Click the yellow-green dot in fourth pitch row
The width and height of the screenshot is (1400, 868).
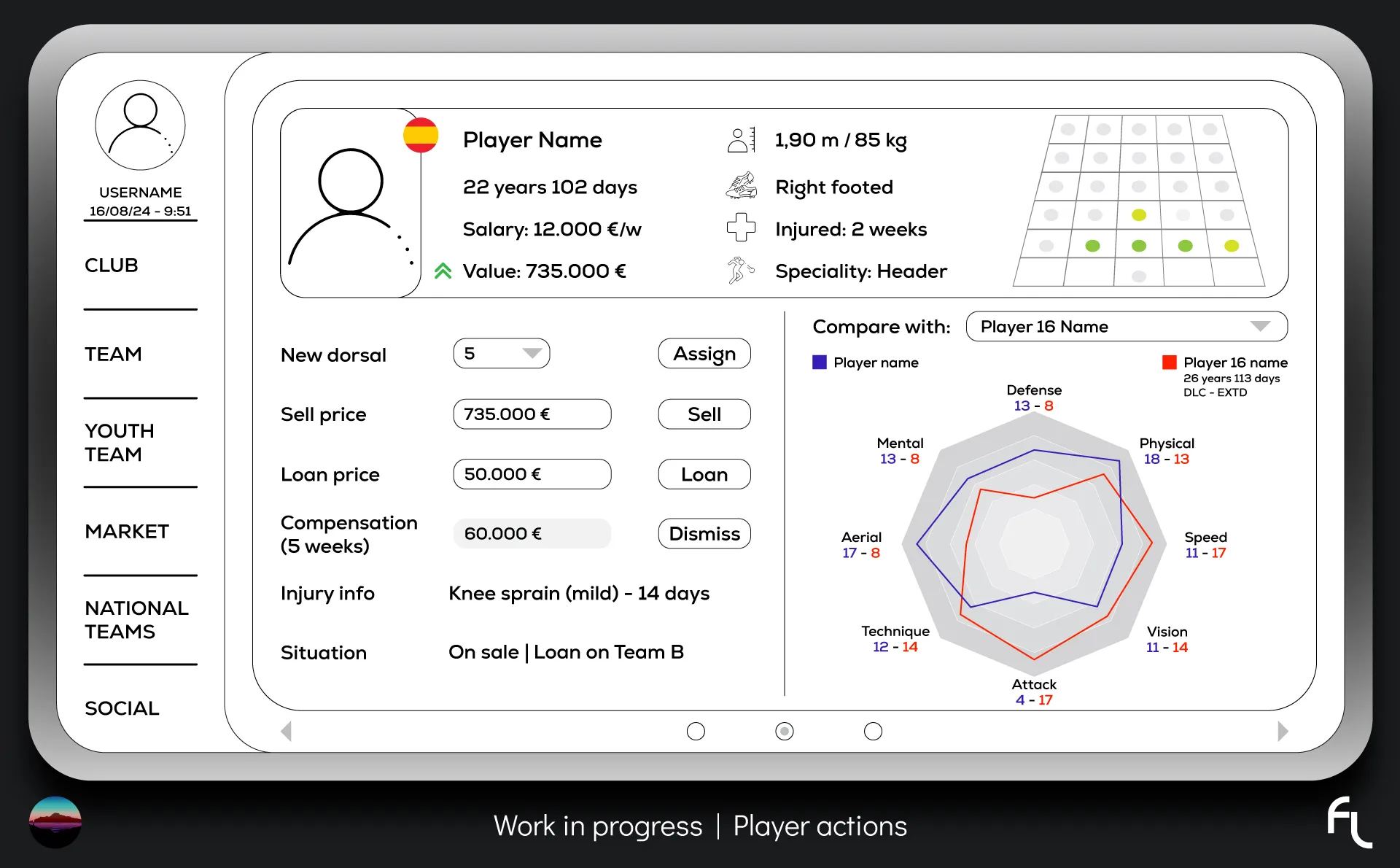point(1139,215)
